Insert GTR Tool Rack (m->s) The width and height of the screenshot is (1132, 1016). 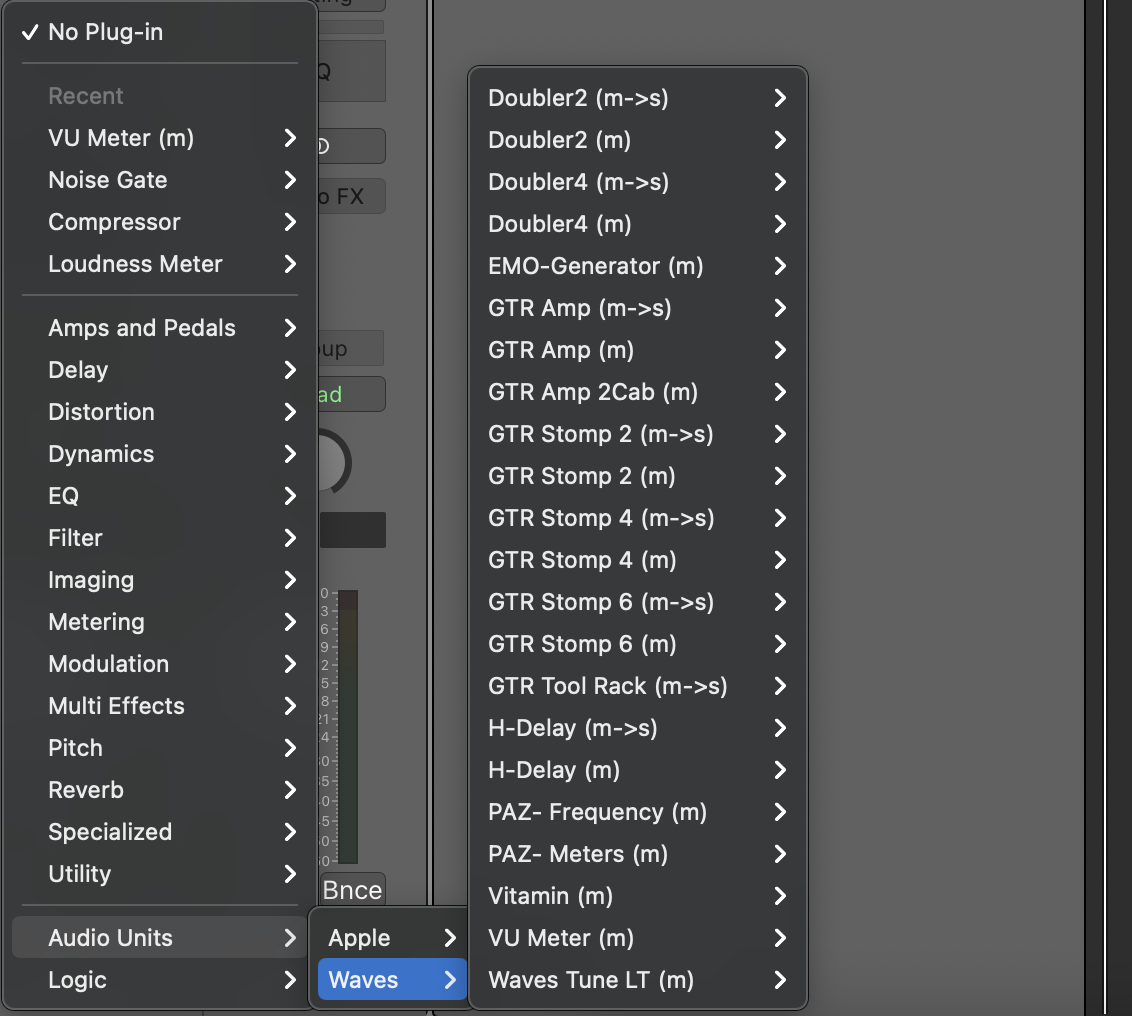(607, 686)
